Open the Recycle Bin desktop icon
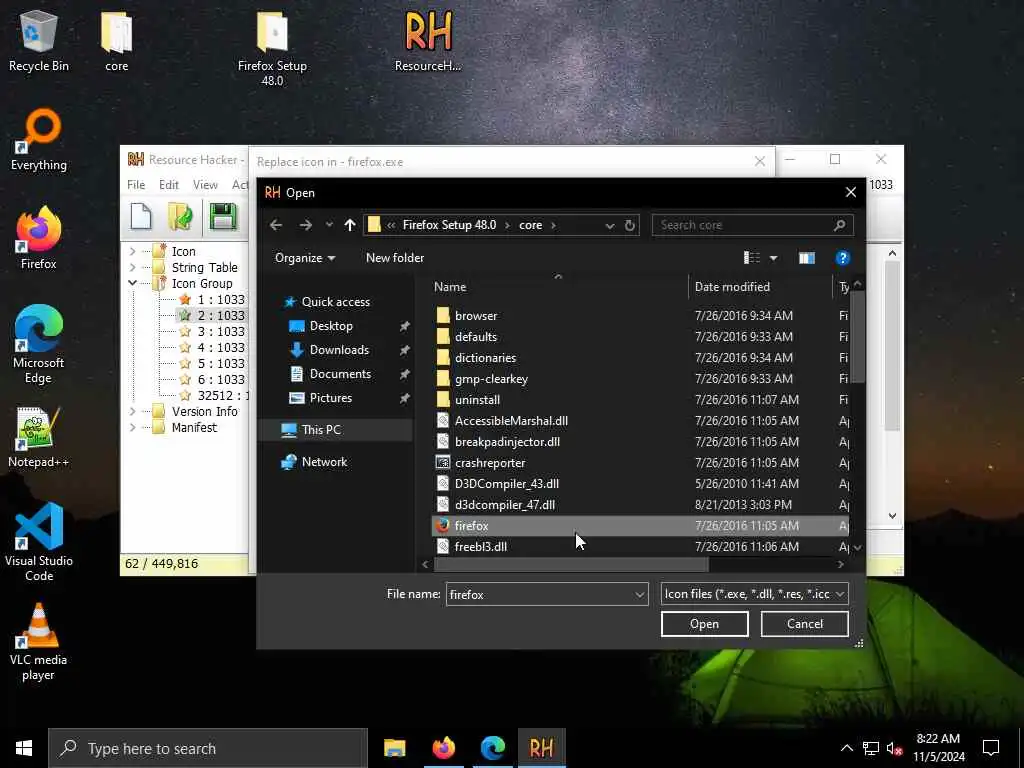The image size is (1024, 768). pos(39,41)
